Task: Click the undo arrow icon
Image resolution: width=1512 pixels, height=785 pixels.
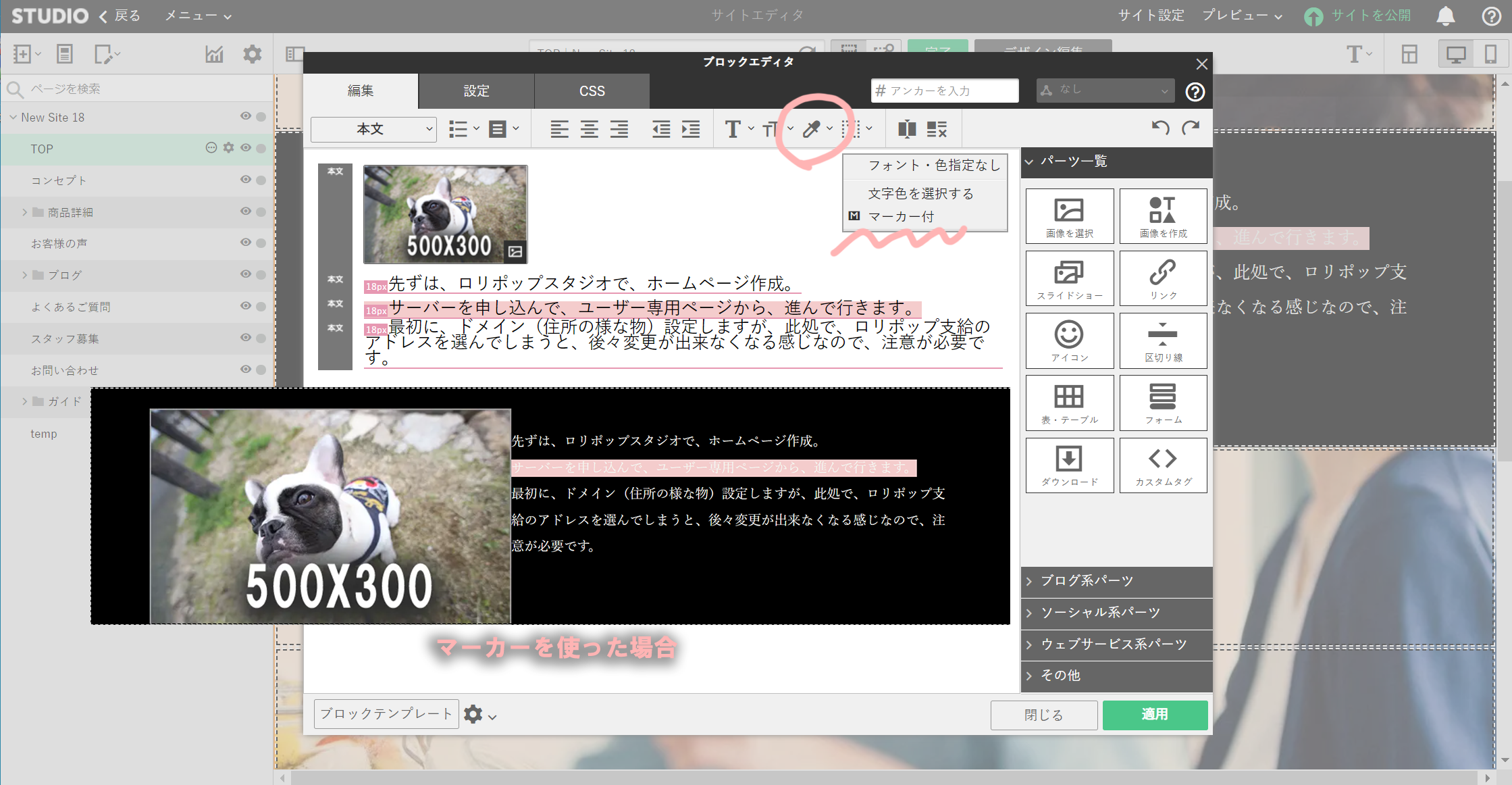Action: pos(1160,128)
